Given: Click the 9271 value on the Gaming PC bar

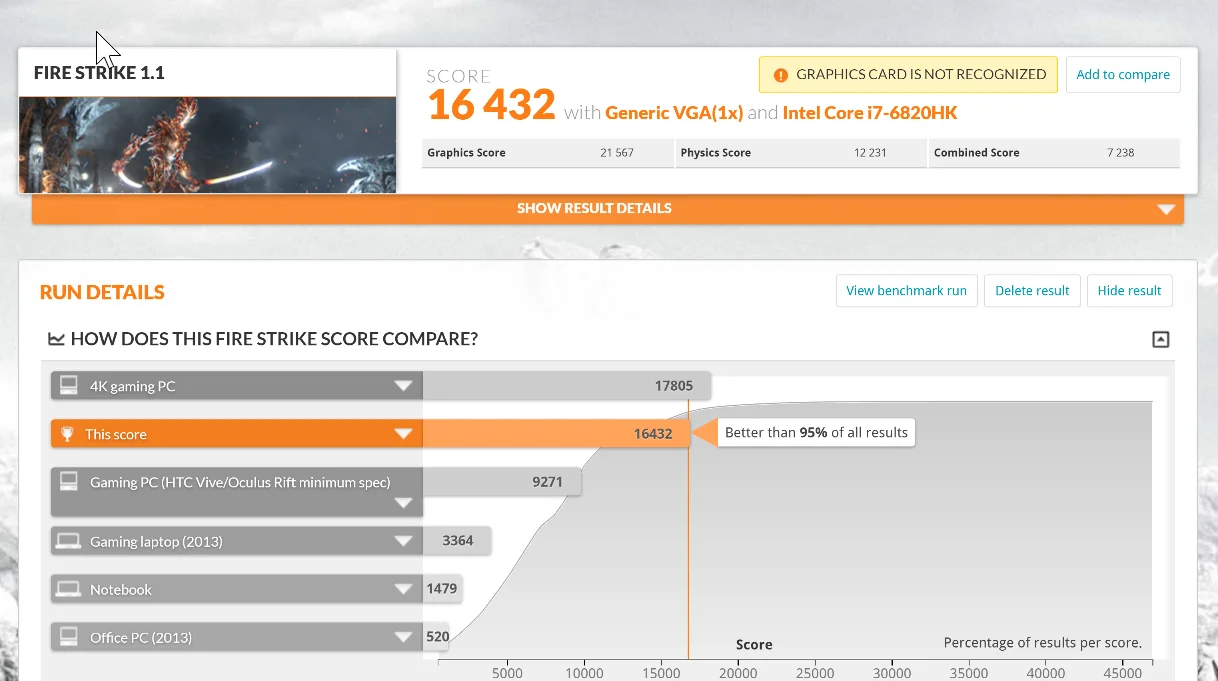Looking at the screenshot, I should coord(548,482).
